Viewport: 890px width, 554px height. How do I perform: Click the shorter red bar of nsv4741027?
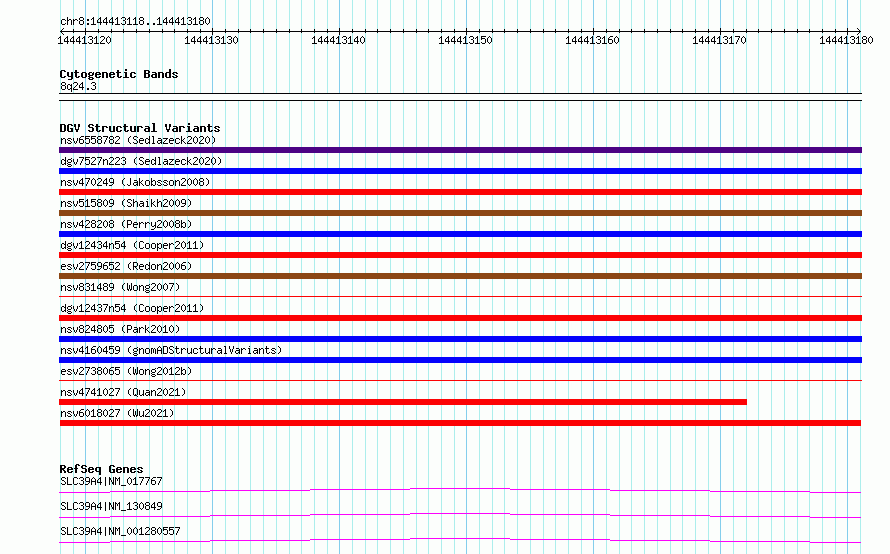point(403,402)
